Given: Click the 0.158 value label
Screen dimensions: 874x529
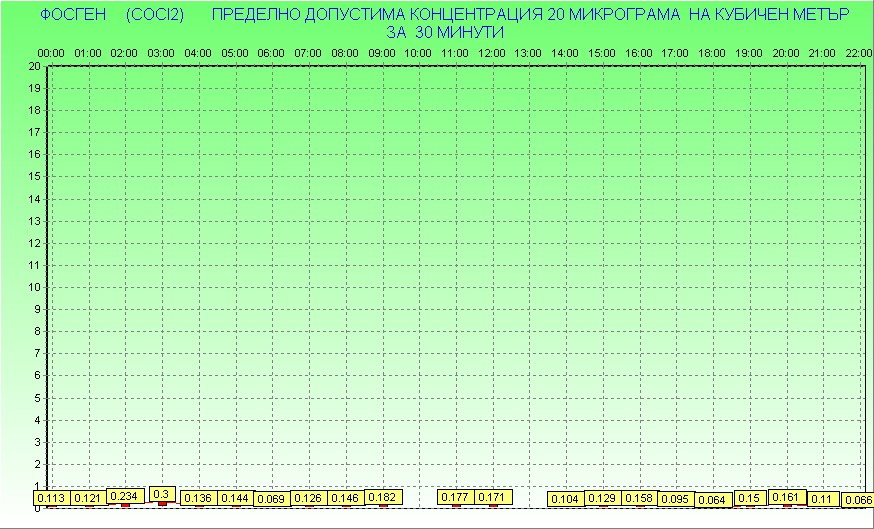Looking at the screenshot, I should 639,498.
